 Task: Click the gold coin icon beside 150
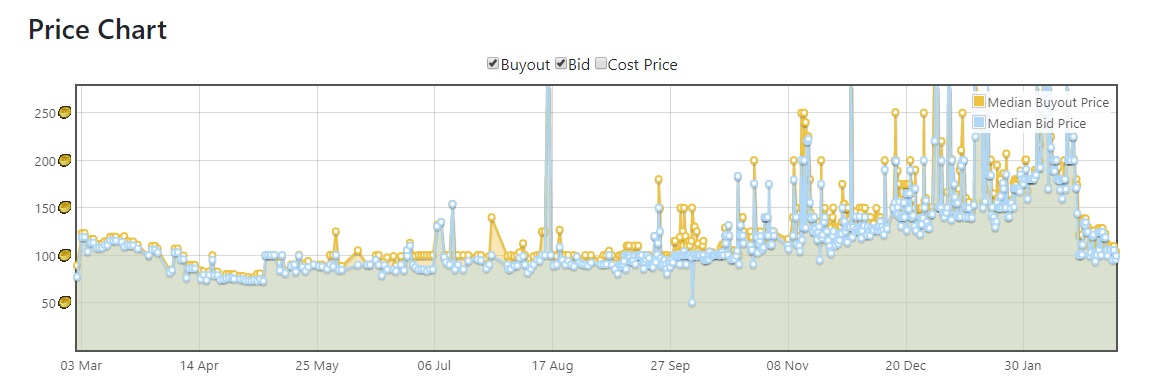point(64,207)
